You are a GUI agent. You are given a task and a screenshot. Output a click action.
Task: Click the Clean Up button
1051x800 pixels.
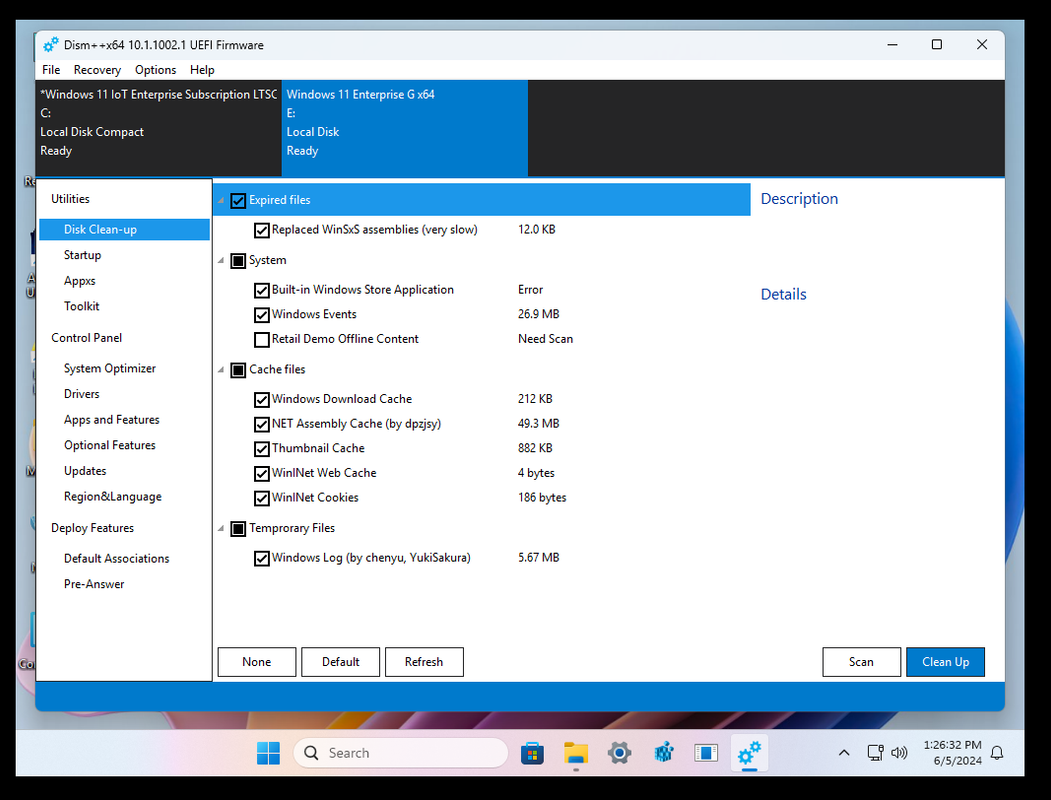(945, 662)
